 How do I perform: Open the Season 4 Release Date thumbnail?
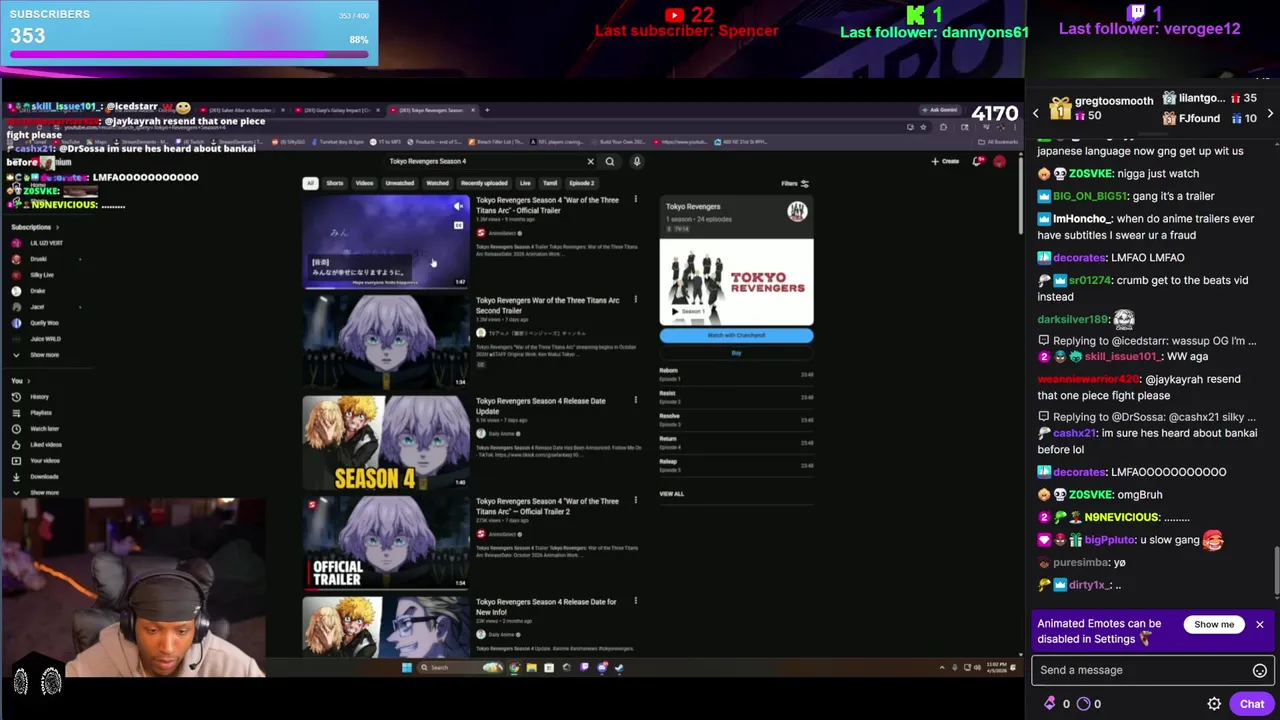(x=385, y=442)
